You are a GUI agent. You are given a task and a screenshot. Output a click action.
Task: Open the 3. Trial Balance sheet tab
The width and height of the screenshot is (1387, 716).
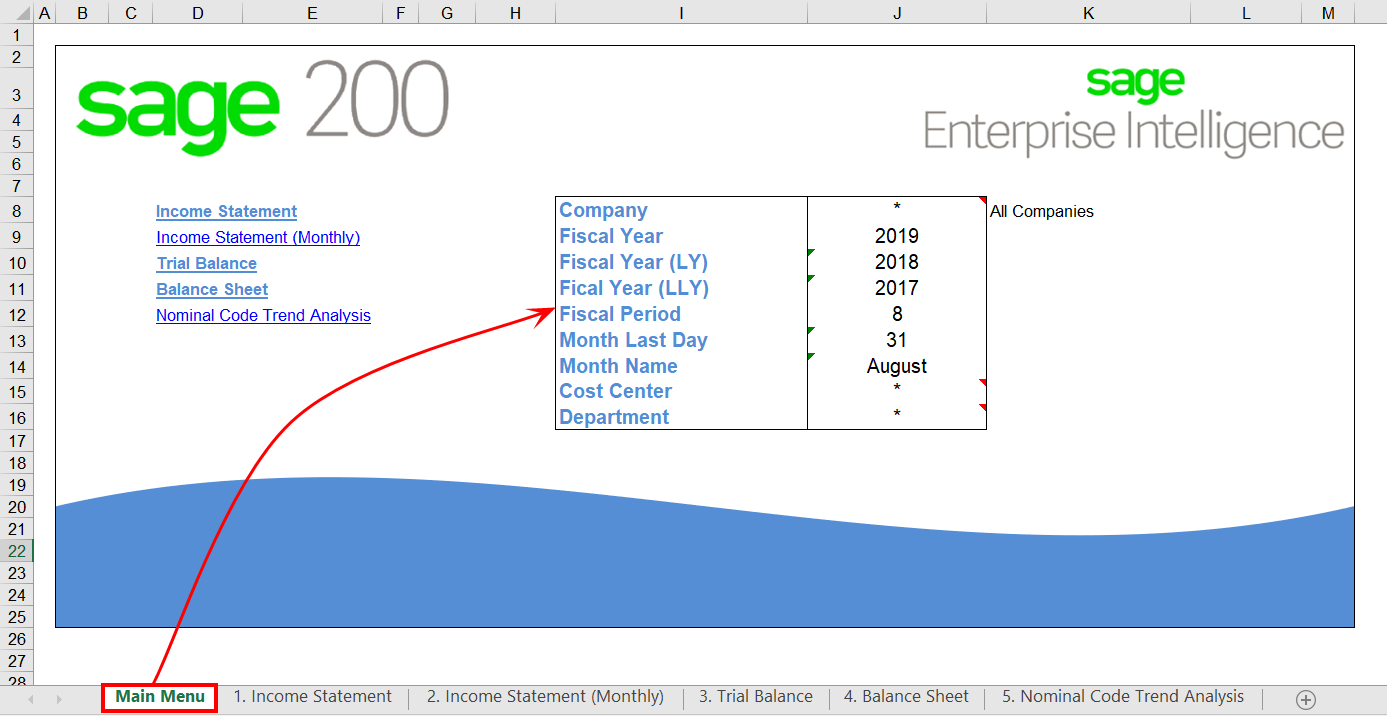(x=755, y=697)
